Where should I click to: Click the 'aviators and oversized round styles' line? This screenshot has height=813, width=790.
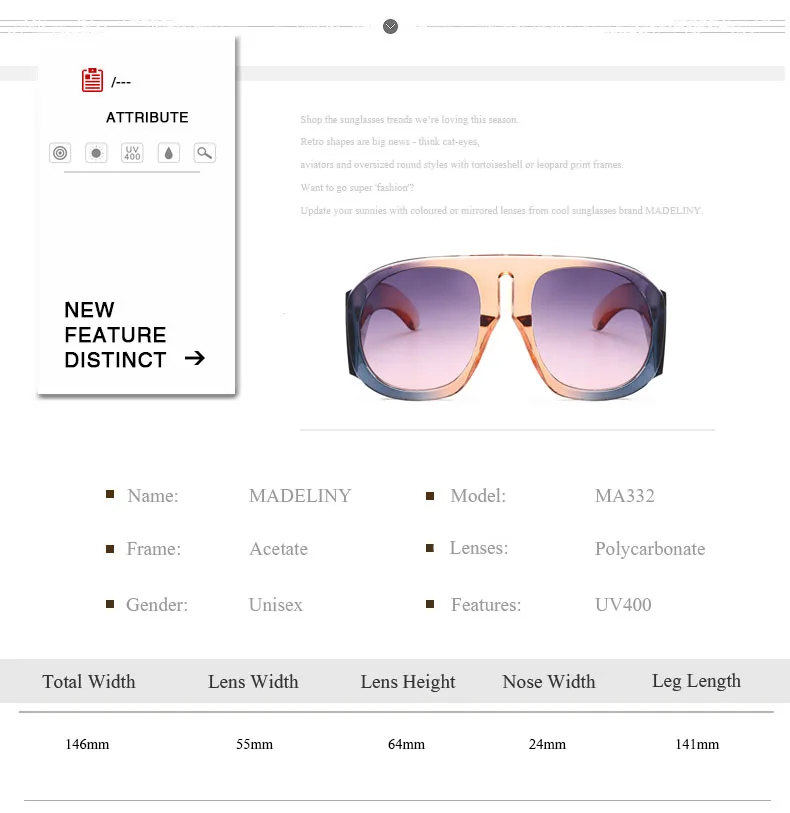(x=462, y=164)
